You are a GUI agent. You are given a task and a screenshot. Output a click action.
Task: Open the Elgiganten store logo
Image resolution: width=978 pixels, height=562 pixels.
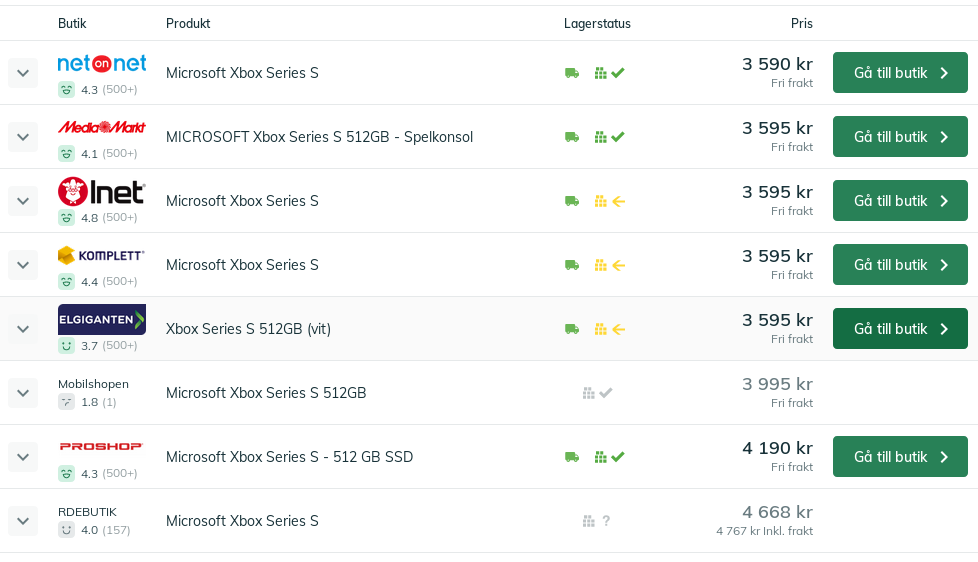pyautogui.click(x=102, y=319)
